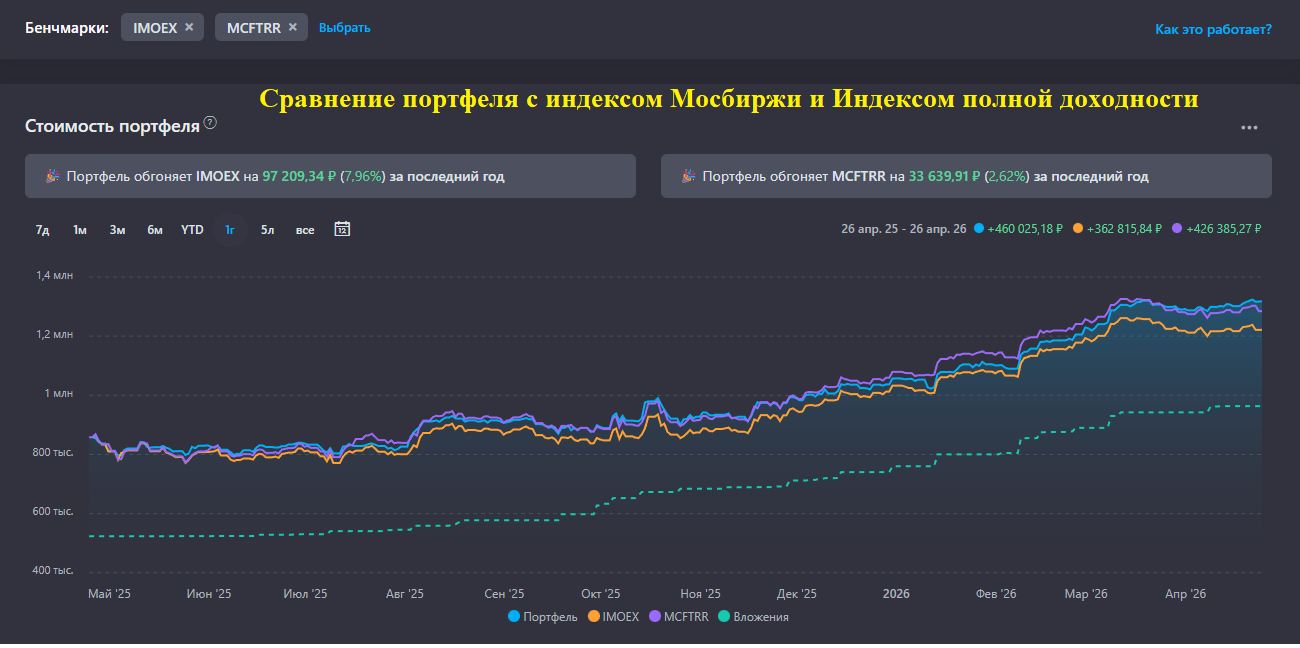Toggle the MCFTRR legend series
1300x648 pixels.
679,617
